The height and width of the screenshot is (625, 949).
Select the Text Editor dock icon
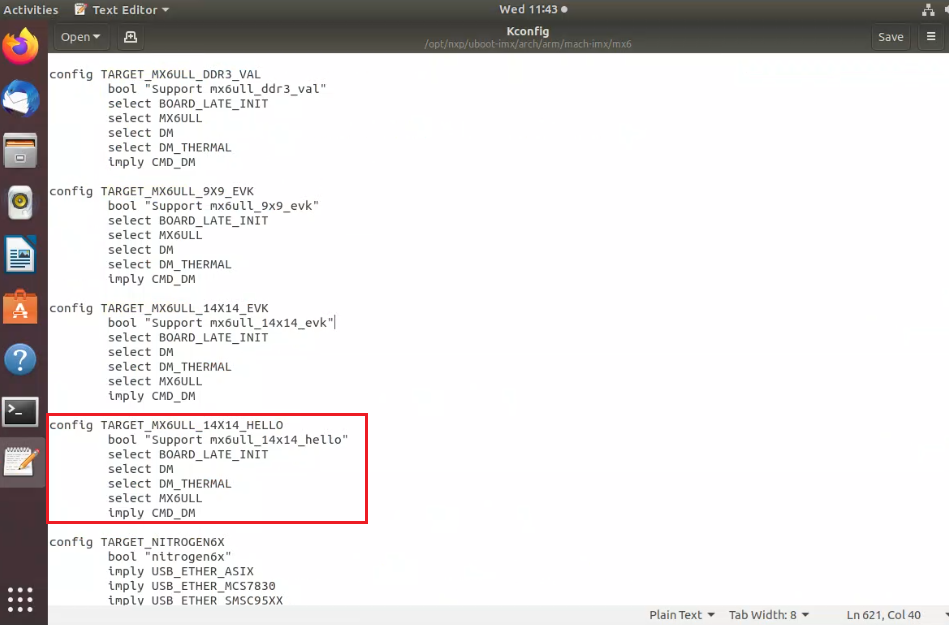22,463
